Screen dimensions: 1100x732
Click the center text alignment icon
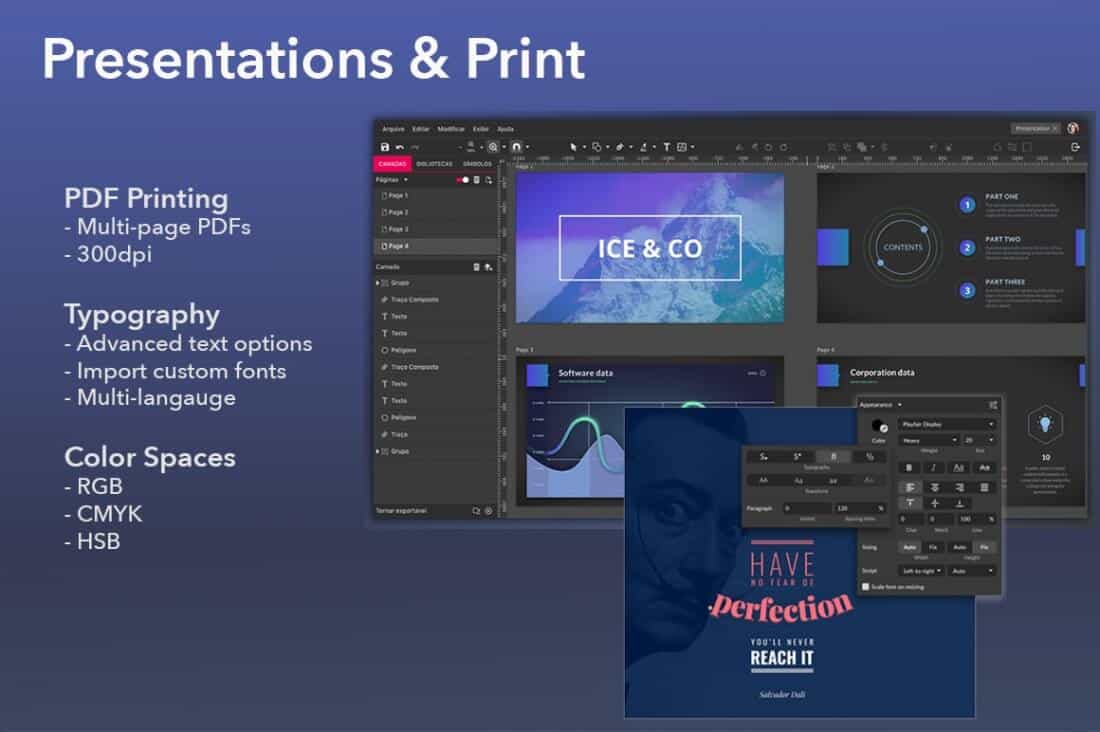point(934,487)
